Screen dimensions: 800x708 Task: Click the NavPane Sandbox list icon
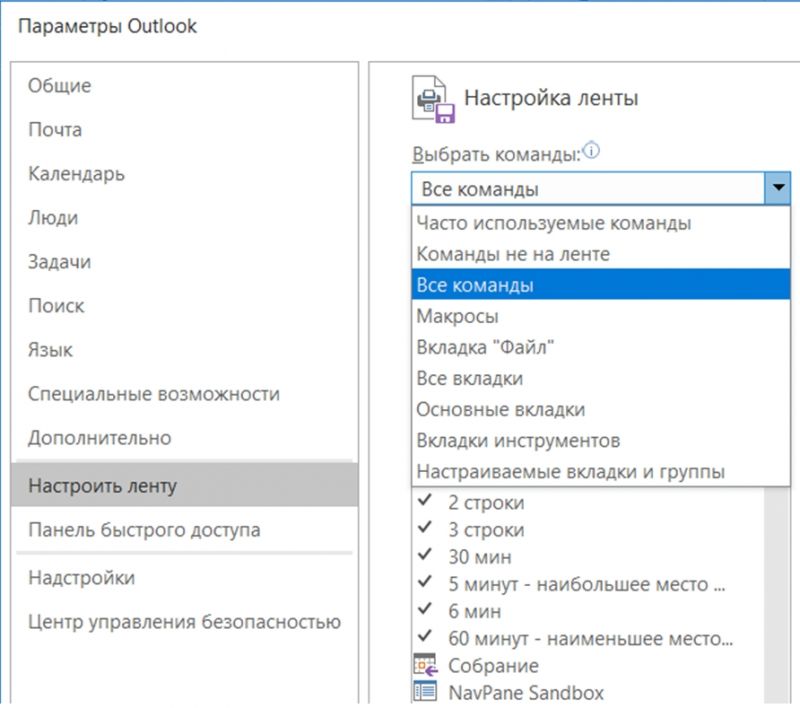pos(425,692)
